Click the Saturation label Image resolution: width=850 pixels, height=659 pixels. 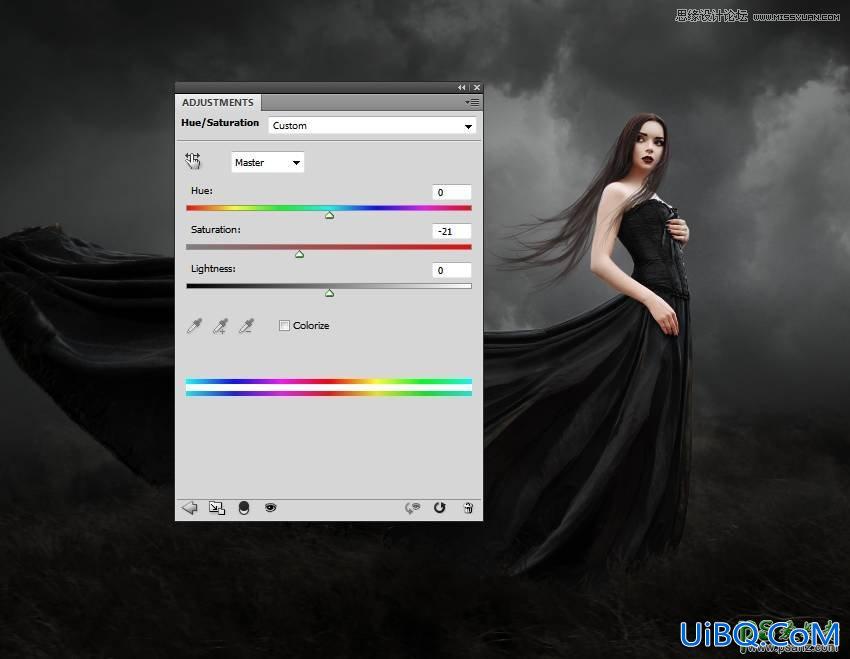point(216,230)
